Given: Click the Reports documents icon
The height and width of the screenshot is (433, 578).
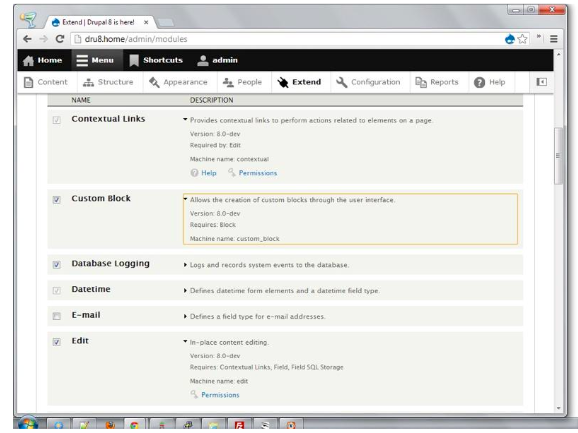Looking at the screenshot, I should 421,82.
